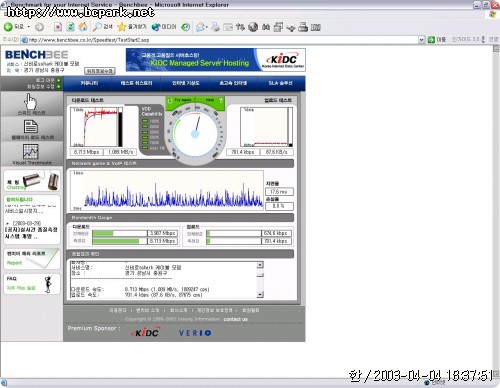Click the Try Again button above gauge
The image size is (500, 388).
click(x=180, y=100)
